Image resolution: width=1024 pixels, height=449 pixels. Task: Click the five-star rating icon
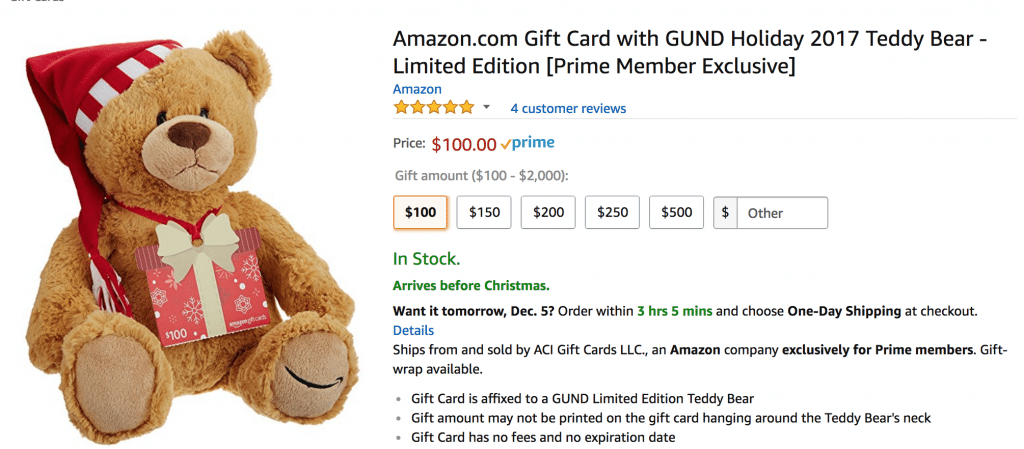pos(433,107)
